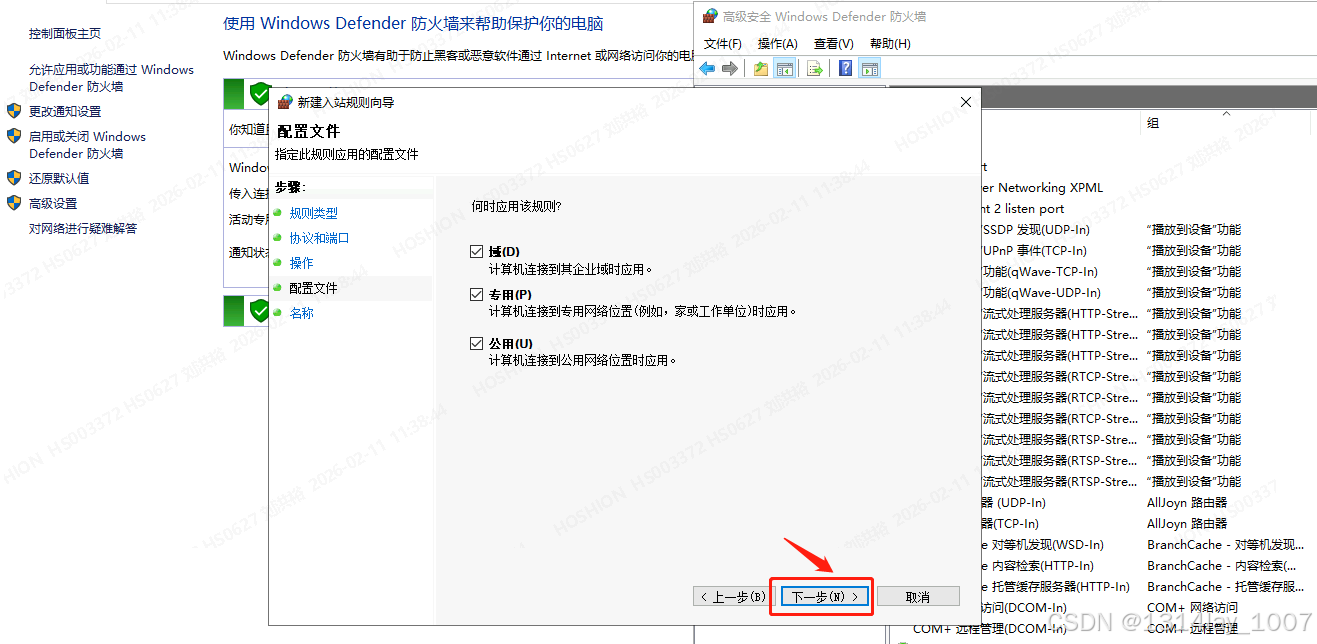The height and width of the screenshot is (644, 1317).
Task: Toggle the 域(D) checkbox
Action: pos(477,251)
